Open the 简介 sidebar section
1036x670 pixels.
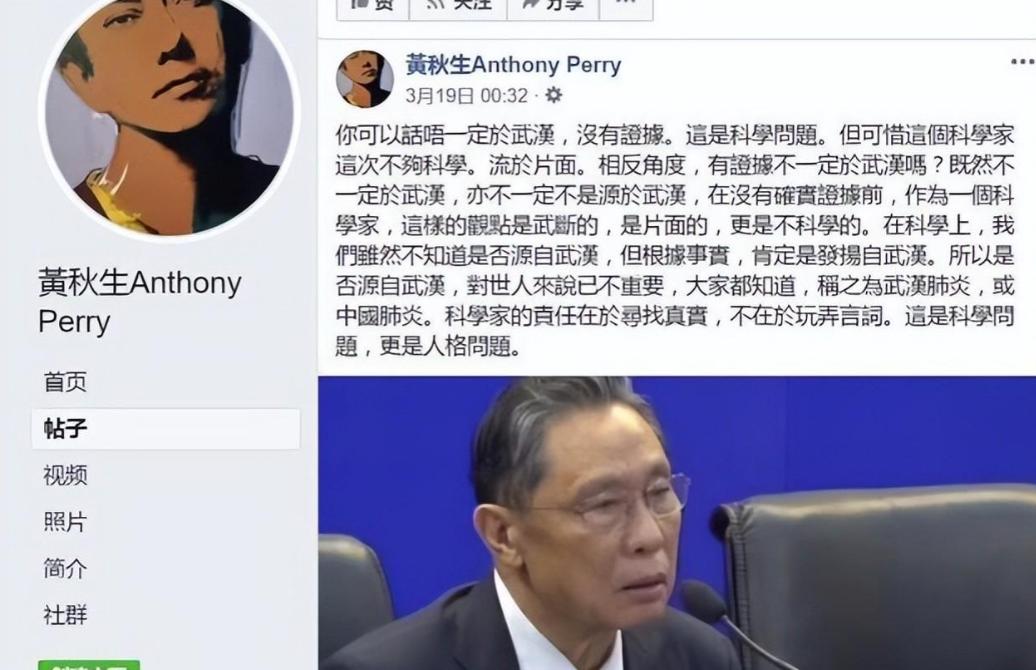tap(65, 568)
